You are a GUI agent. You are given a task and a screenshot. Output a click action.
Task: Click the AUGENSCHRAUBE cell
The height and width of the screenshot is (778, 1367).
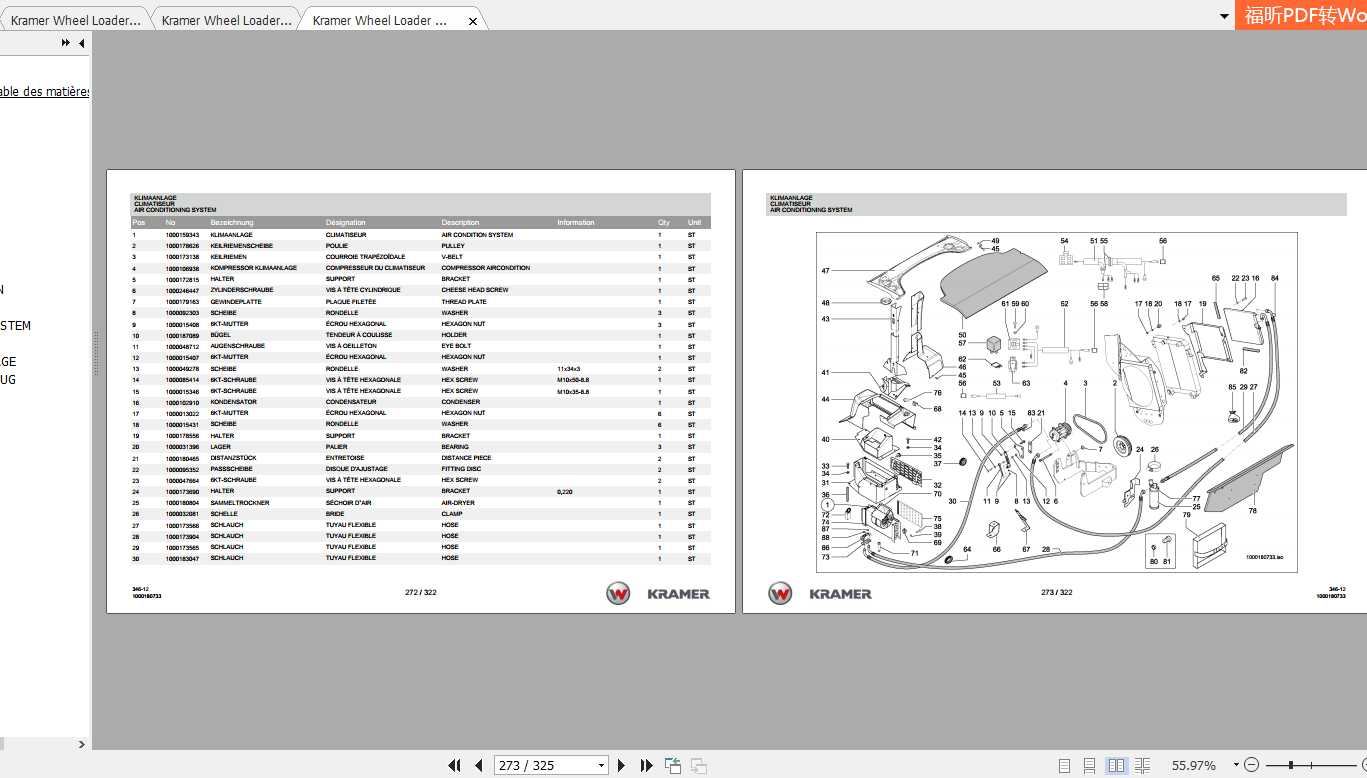click(237, 346)
